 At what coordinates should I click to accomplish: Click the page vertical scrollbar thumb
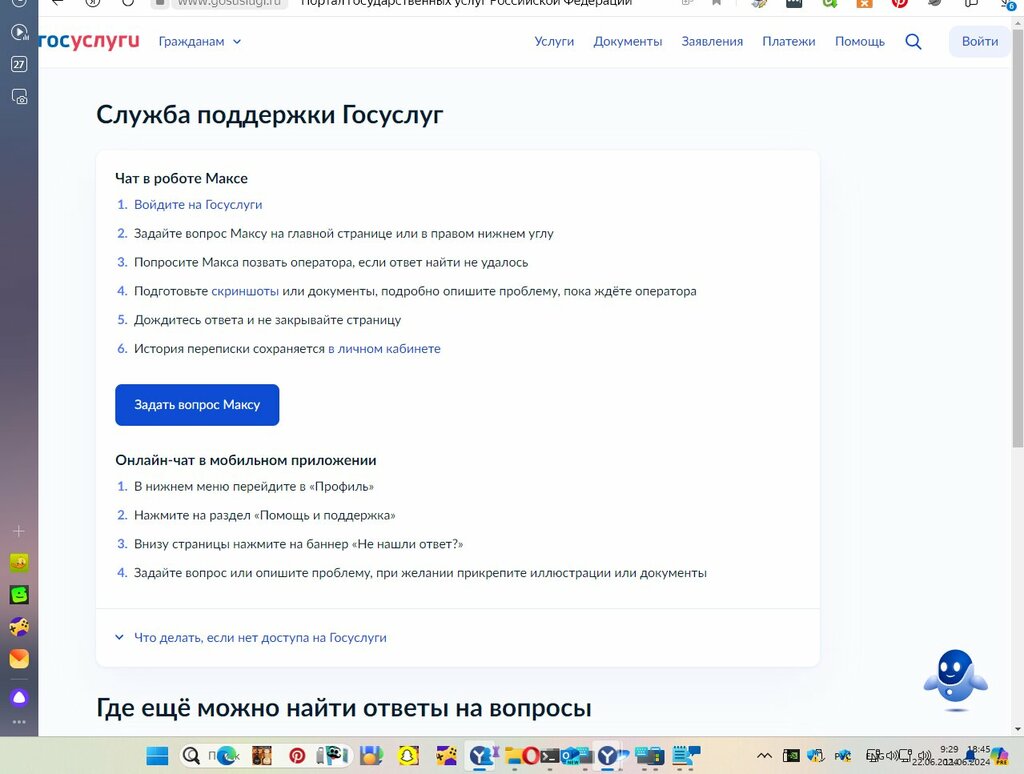1017,238
